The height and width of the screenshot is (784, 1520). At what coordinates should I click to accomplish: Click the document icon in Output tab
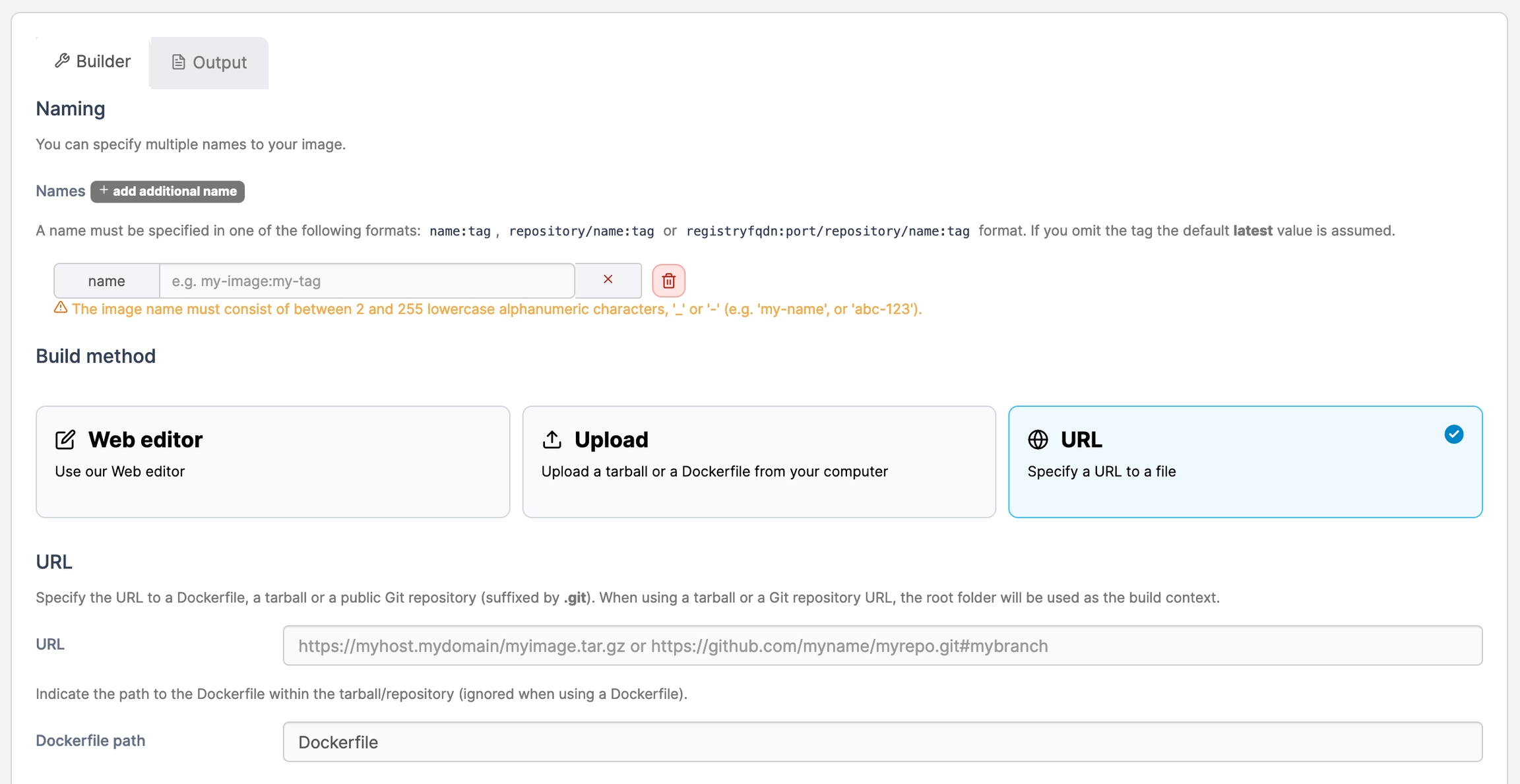tap(178, 63)
